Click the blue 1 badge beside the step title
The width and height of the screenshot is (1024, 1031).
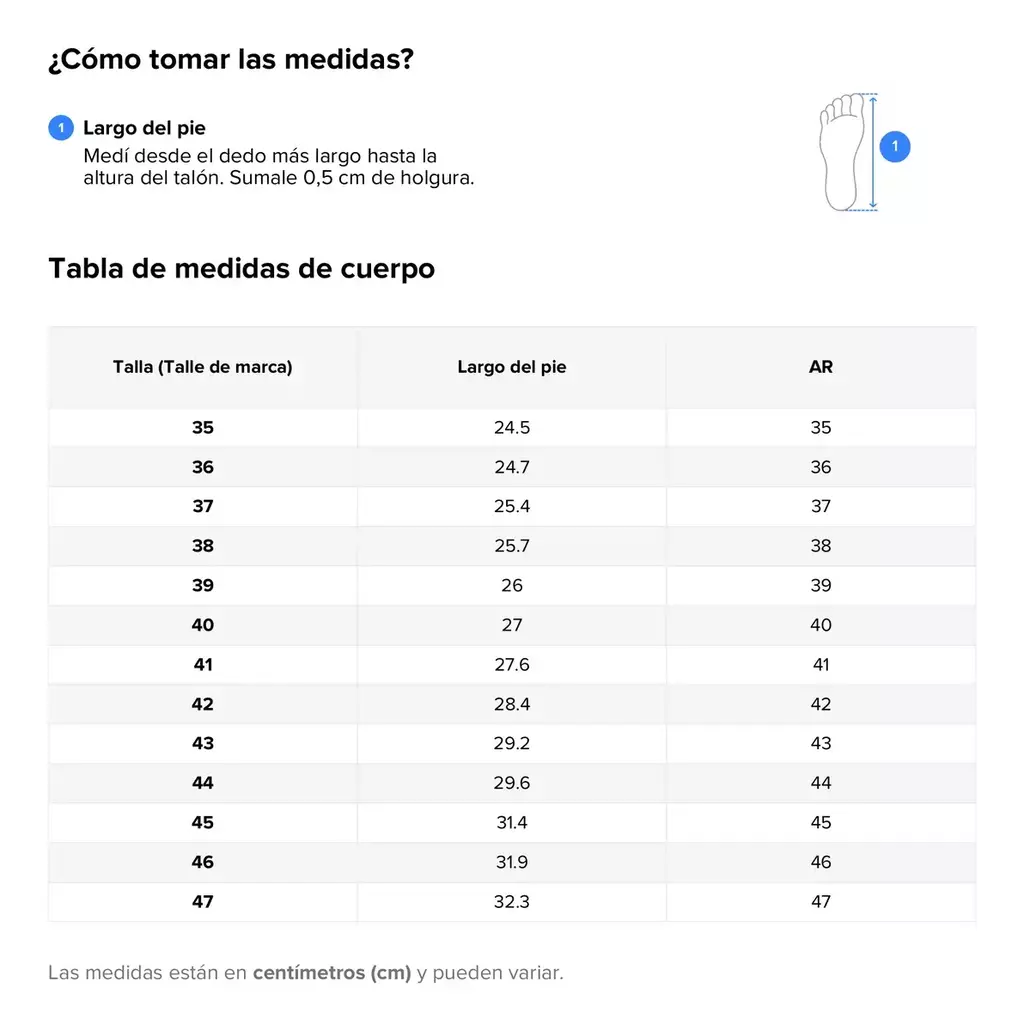(x=61, y=128)
